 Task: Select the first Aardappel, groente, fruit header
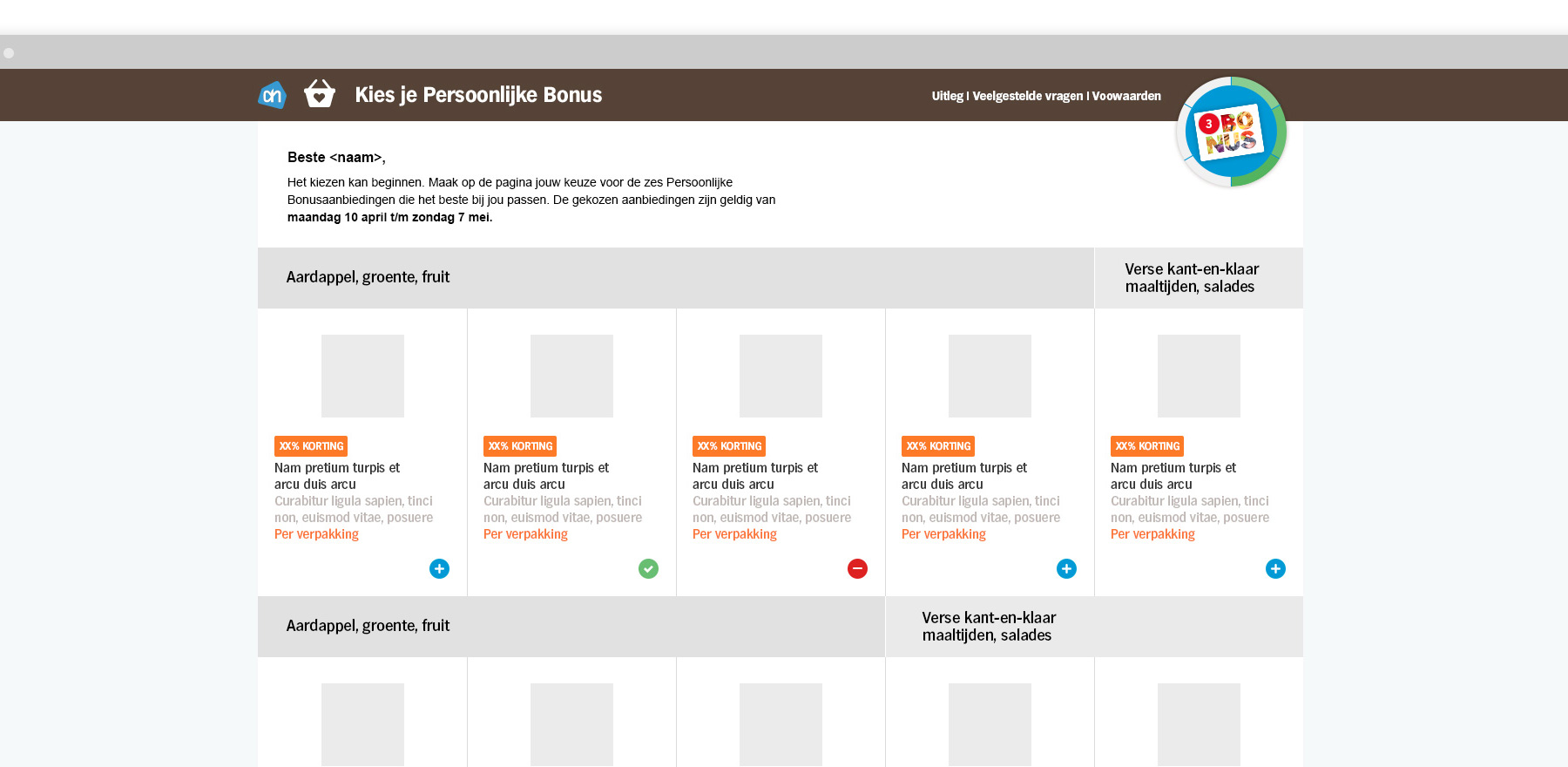pyautogui.click(x=368, y=277)
